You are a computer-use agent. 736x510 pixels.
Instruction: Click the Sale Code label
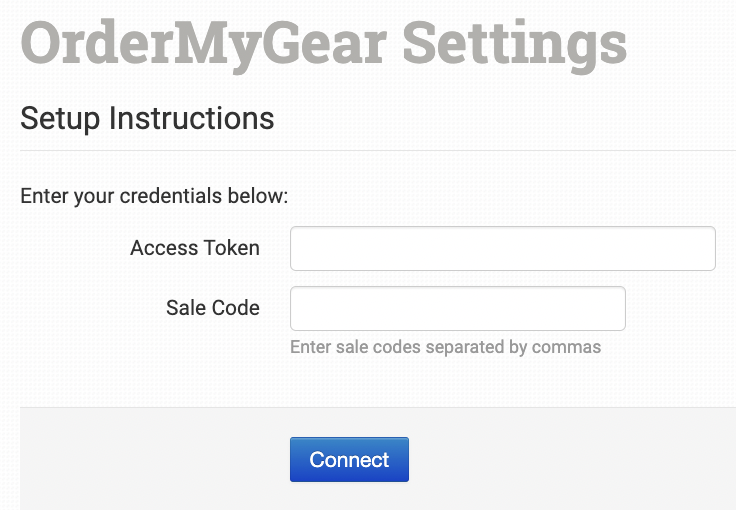point(213,308)
